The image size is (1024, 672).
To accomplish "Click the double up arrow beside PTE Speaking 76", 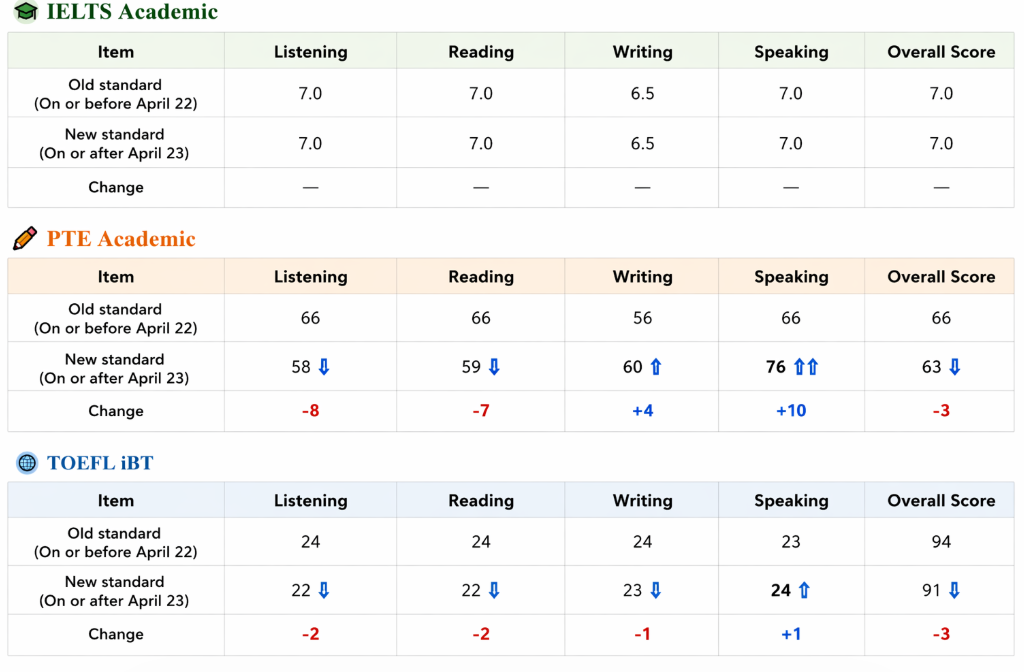I will pyautogui.click(x=806, y=367).
